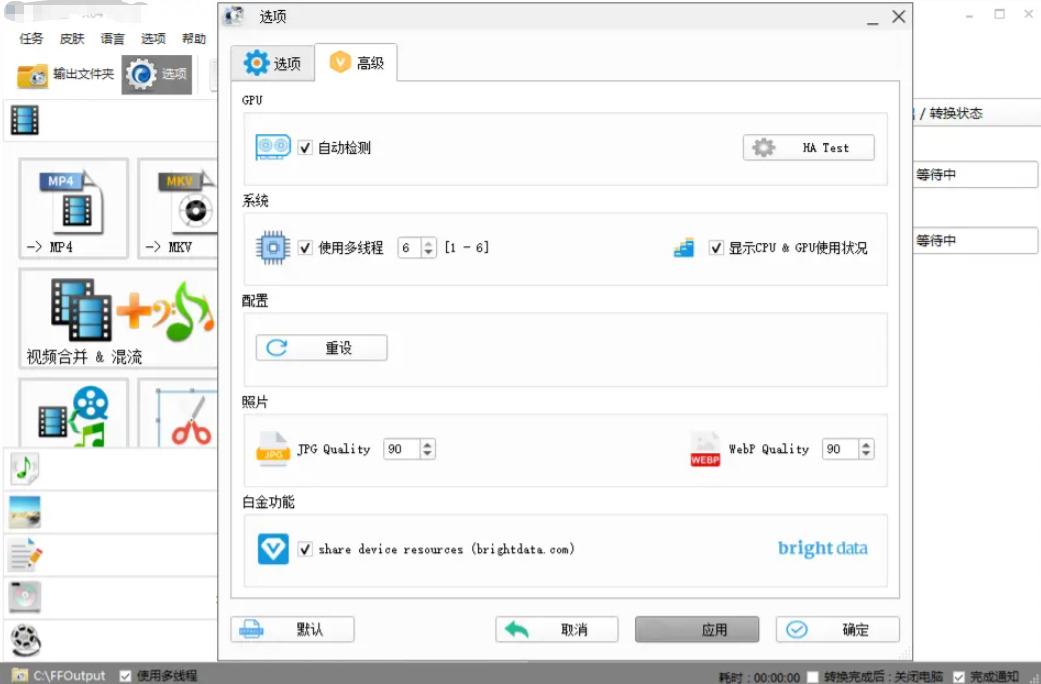The height and width of the screenshot is (684, 1041).
Task: Toggle the 自动检测 GPU checkbox
Action: pos(305,148)
